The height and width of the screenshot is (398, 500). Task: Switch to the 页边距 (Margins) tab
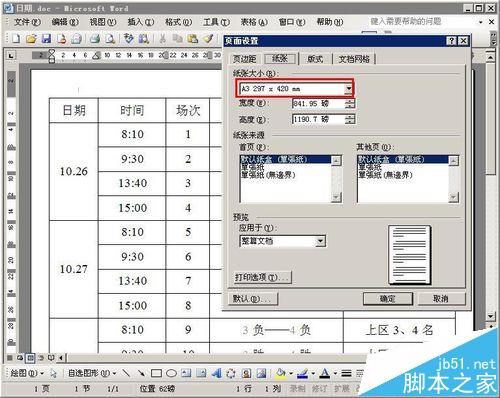(x=244, y=59)
